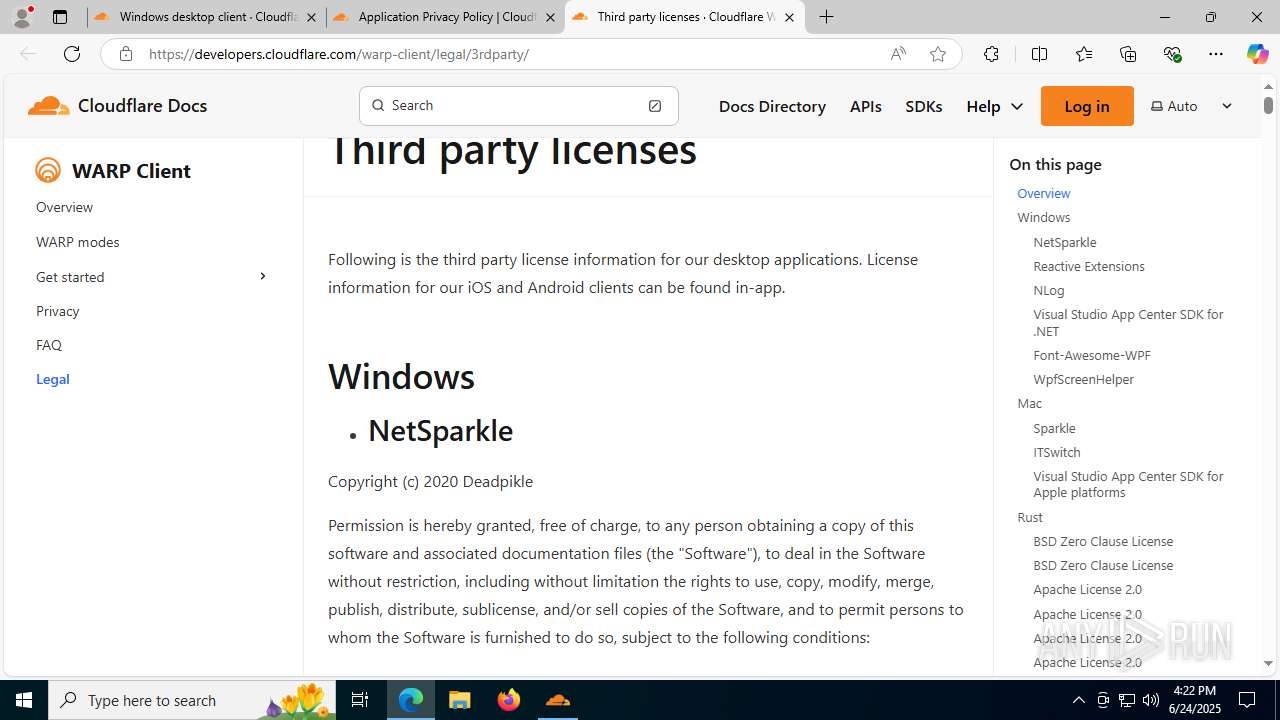Open WARP modes in the sidebar

77,242
